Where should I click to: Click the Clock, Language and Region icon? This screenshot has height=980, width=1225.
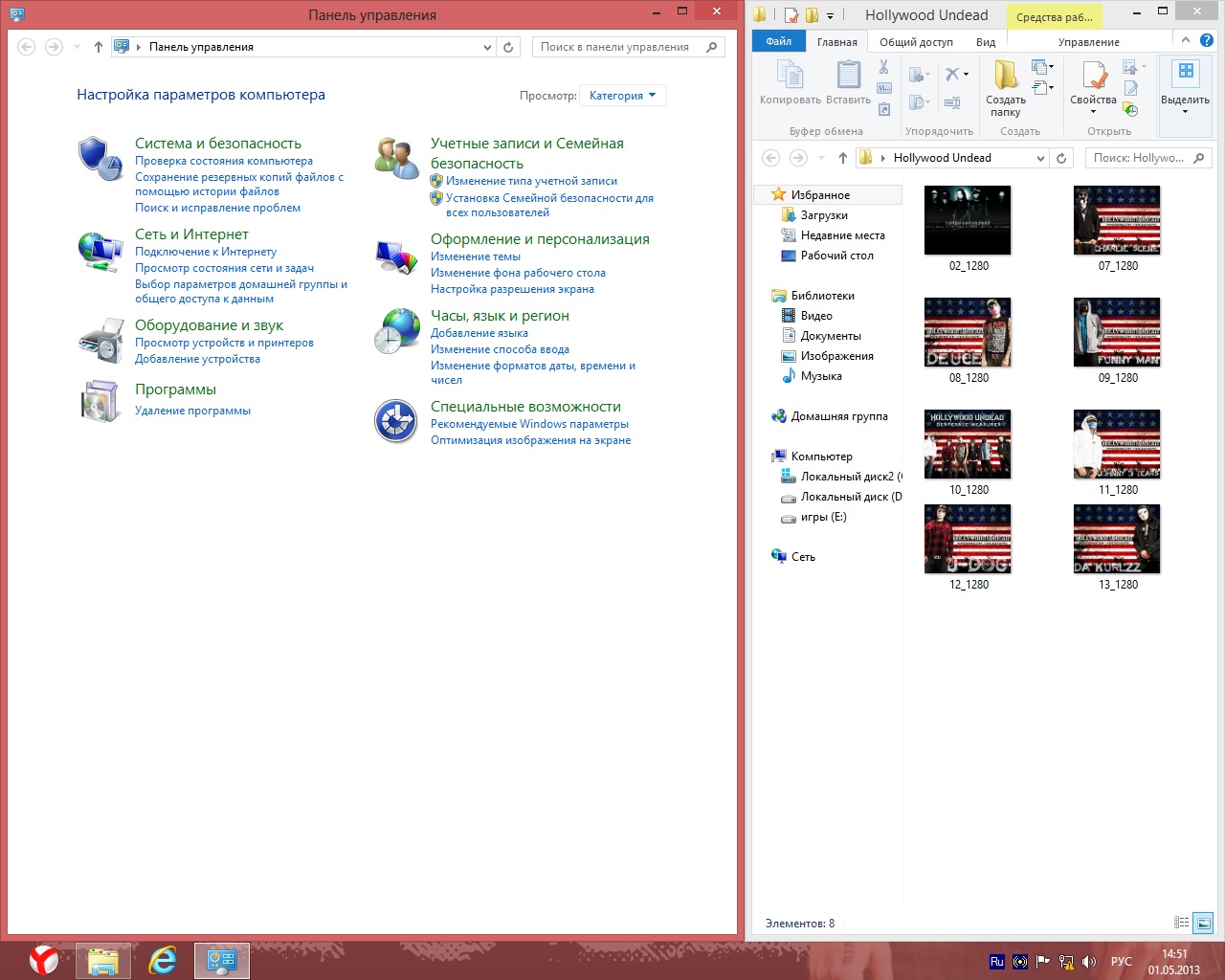coord(397,331)
